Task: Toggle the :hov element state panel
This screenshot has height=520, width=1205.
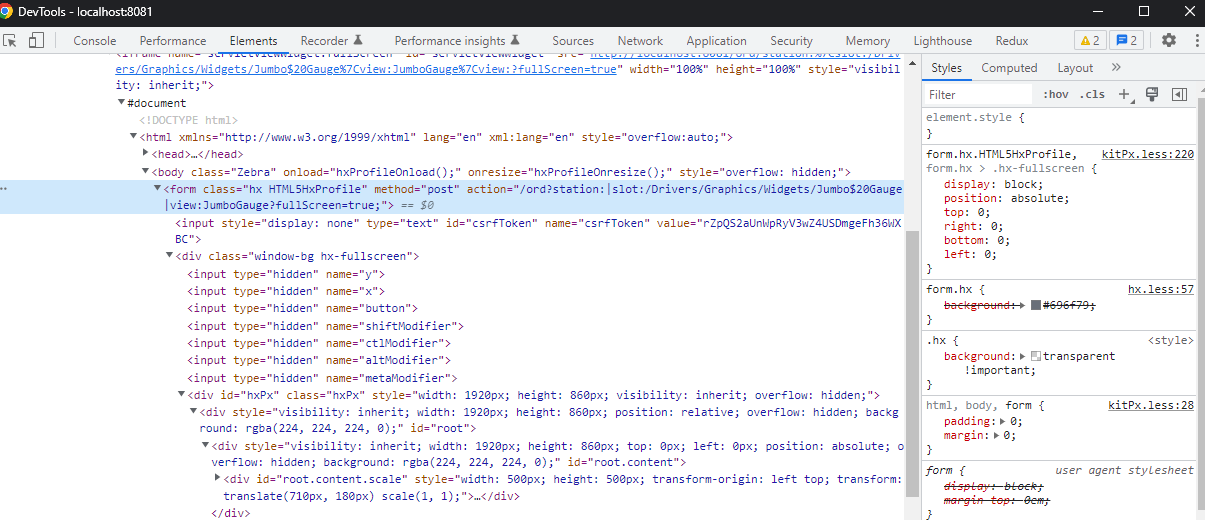Action: coord(1055,94)
